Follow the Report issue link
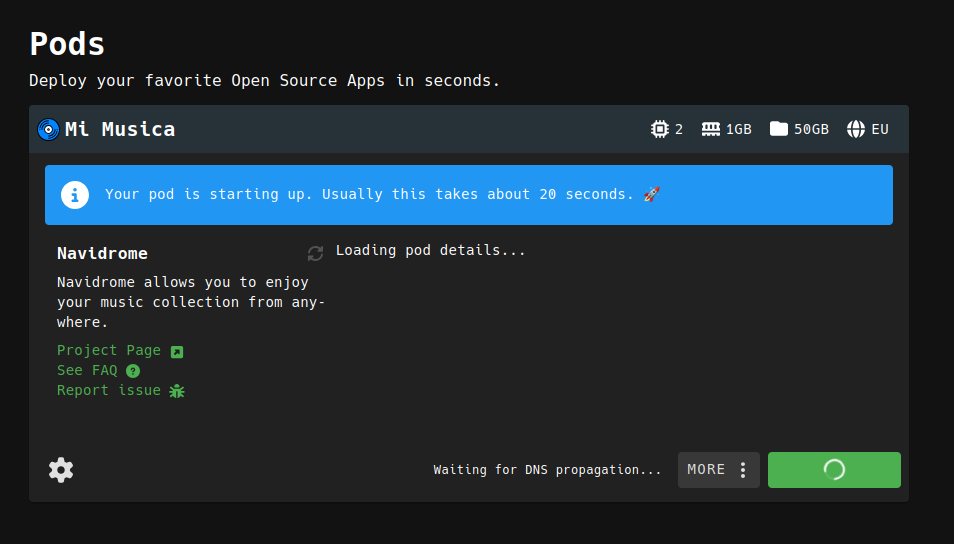This screenshot has width=954, height=544. coord(109,390)
